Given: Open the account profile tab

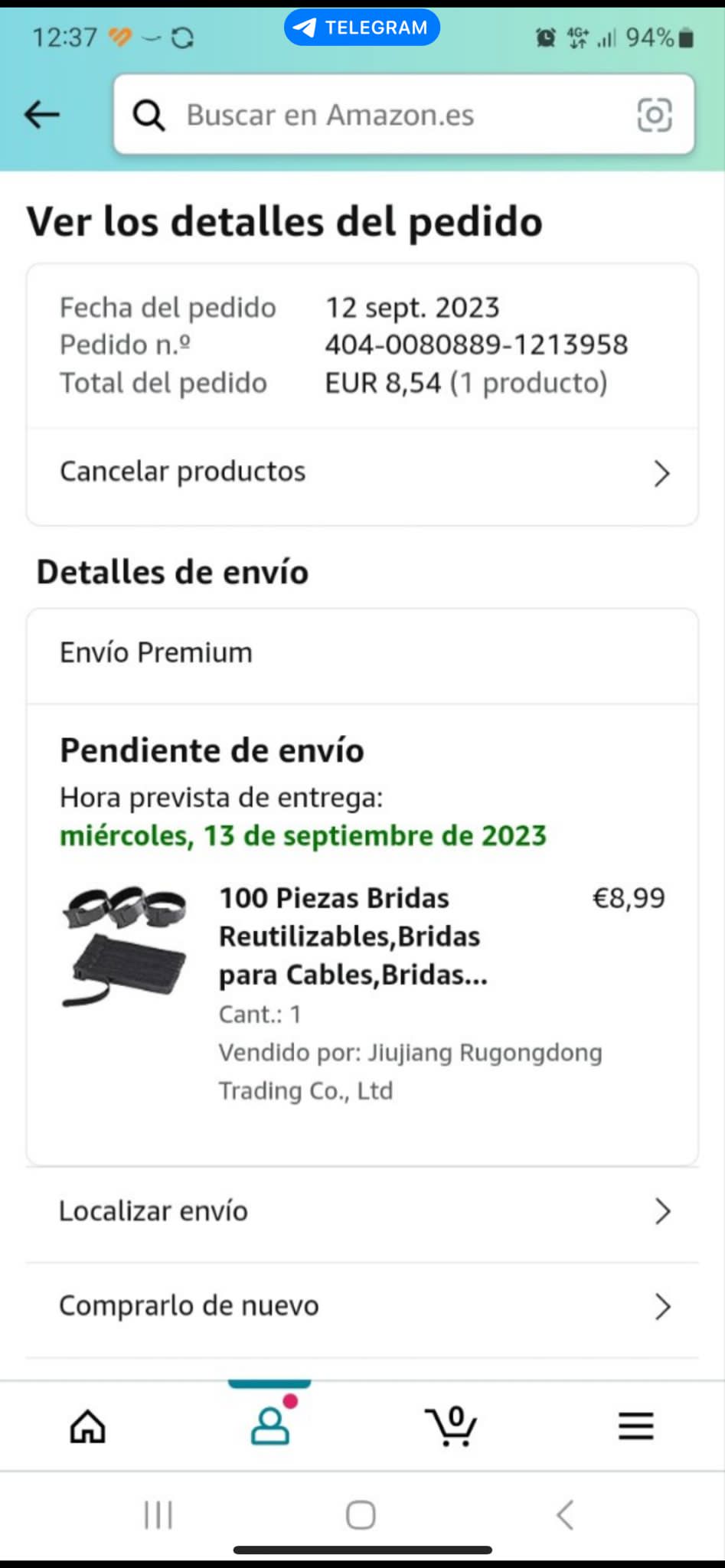Looking at the screenshot, I should pos(270,1425).
